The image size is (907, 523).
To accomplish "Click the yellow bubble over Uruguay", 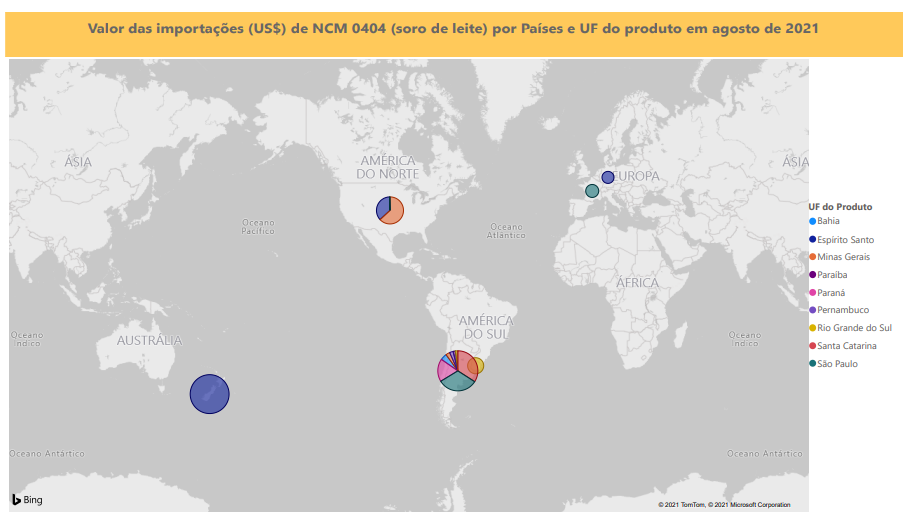I will click(477, 366).
